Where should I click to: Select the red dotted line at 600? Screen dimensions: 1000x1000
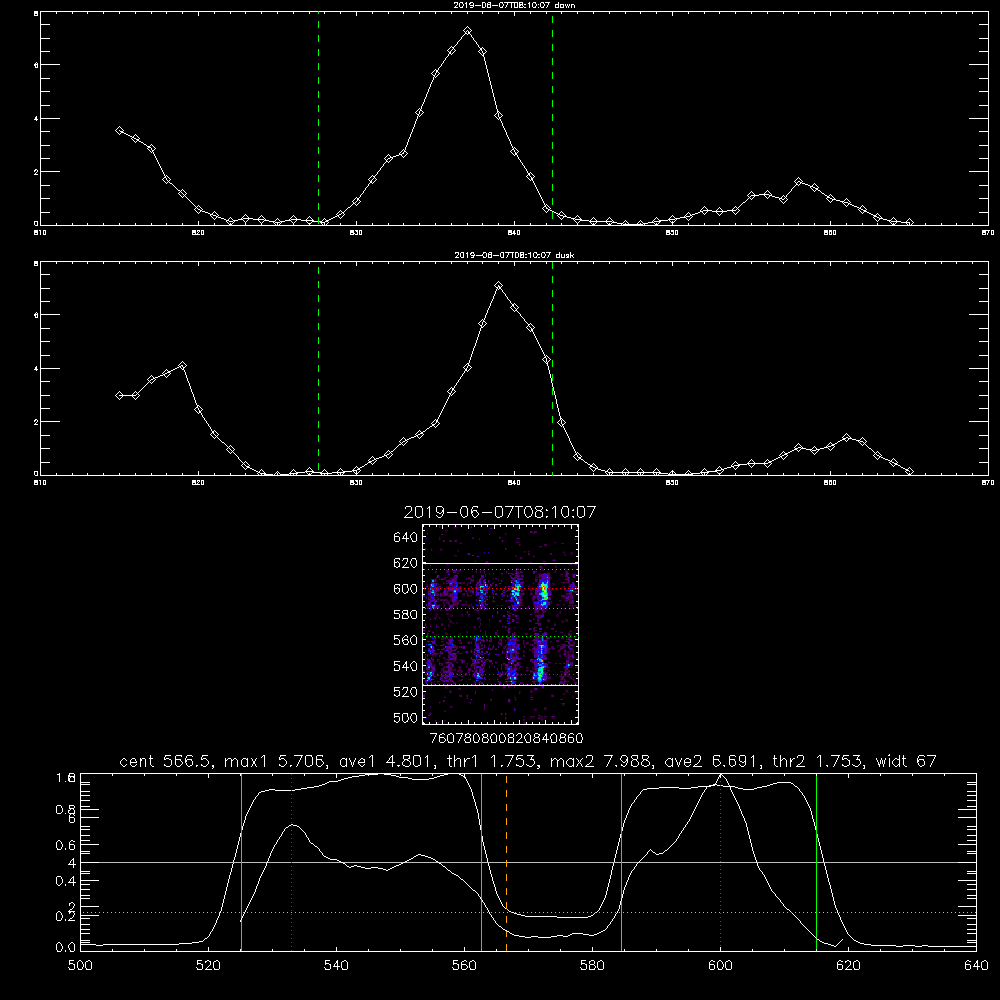[x=720, y=862]
